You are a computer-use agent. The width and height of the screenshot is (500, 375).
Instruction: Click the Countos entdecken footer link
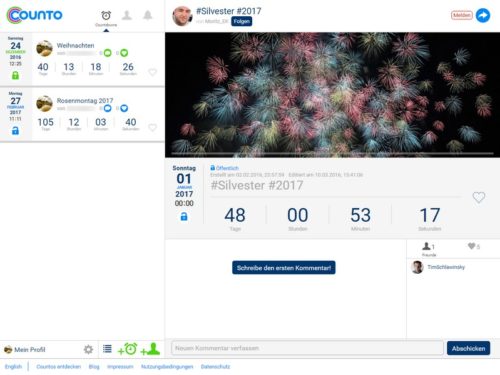[x=59, y=367]
